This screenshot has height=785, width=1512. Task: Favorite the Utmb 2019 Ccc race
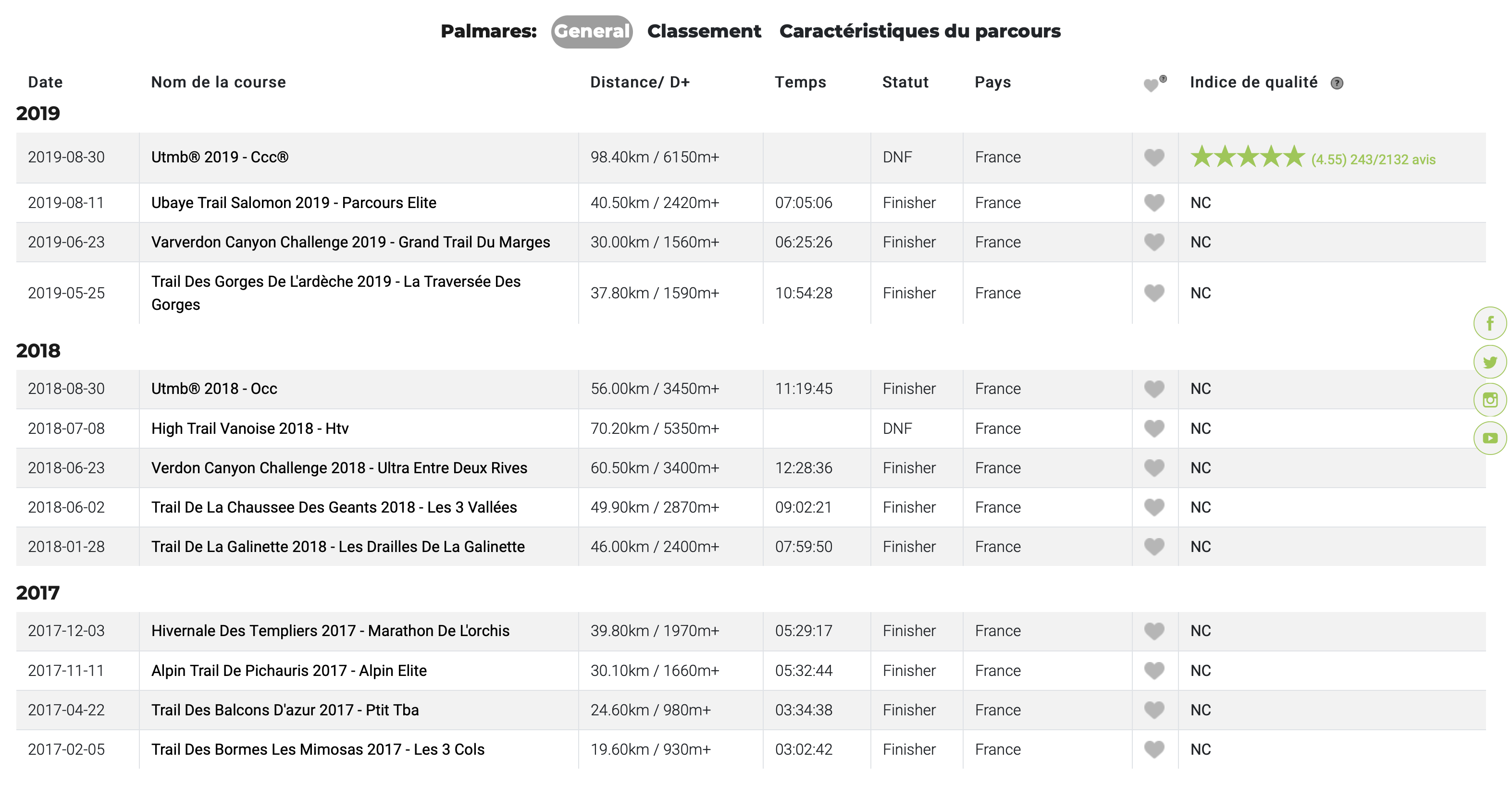(x=1154, y=157)
